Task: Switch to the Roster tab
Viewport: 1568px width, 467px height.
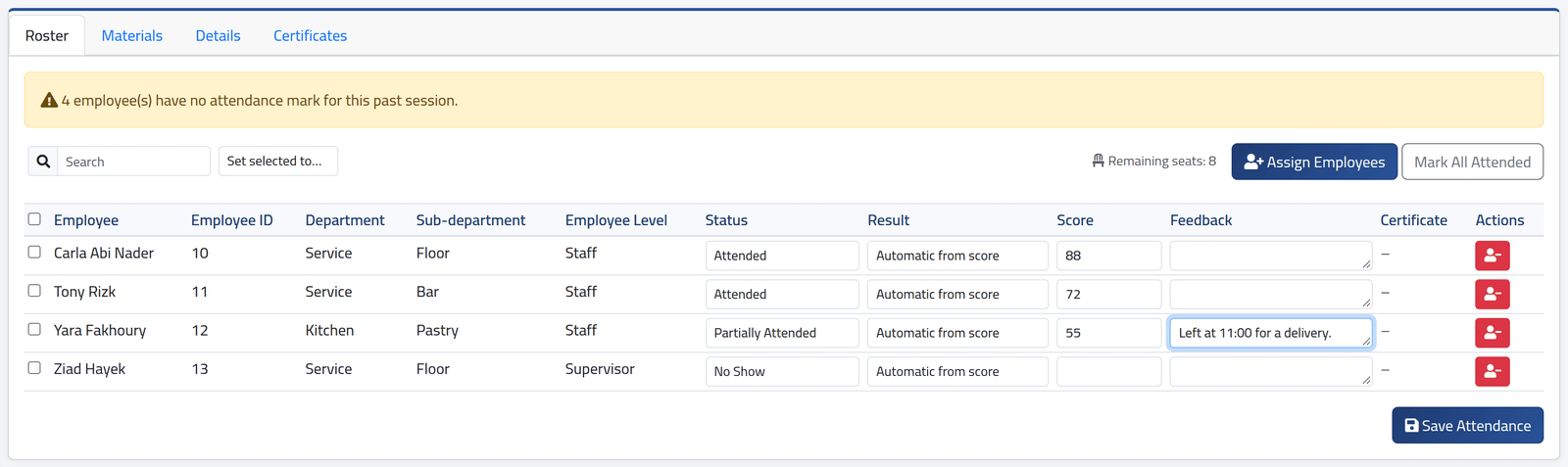Action: tap(47, 35)
